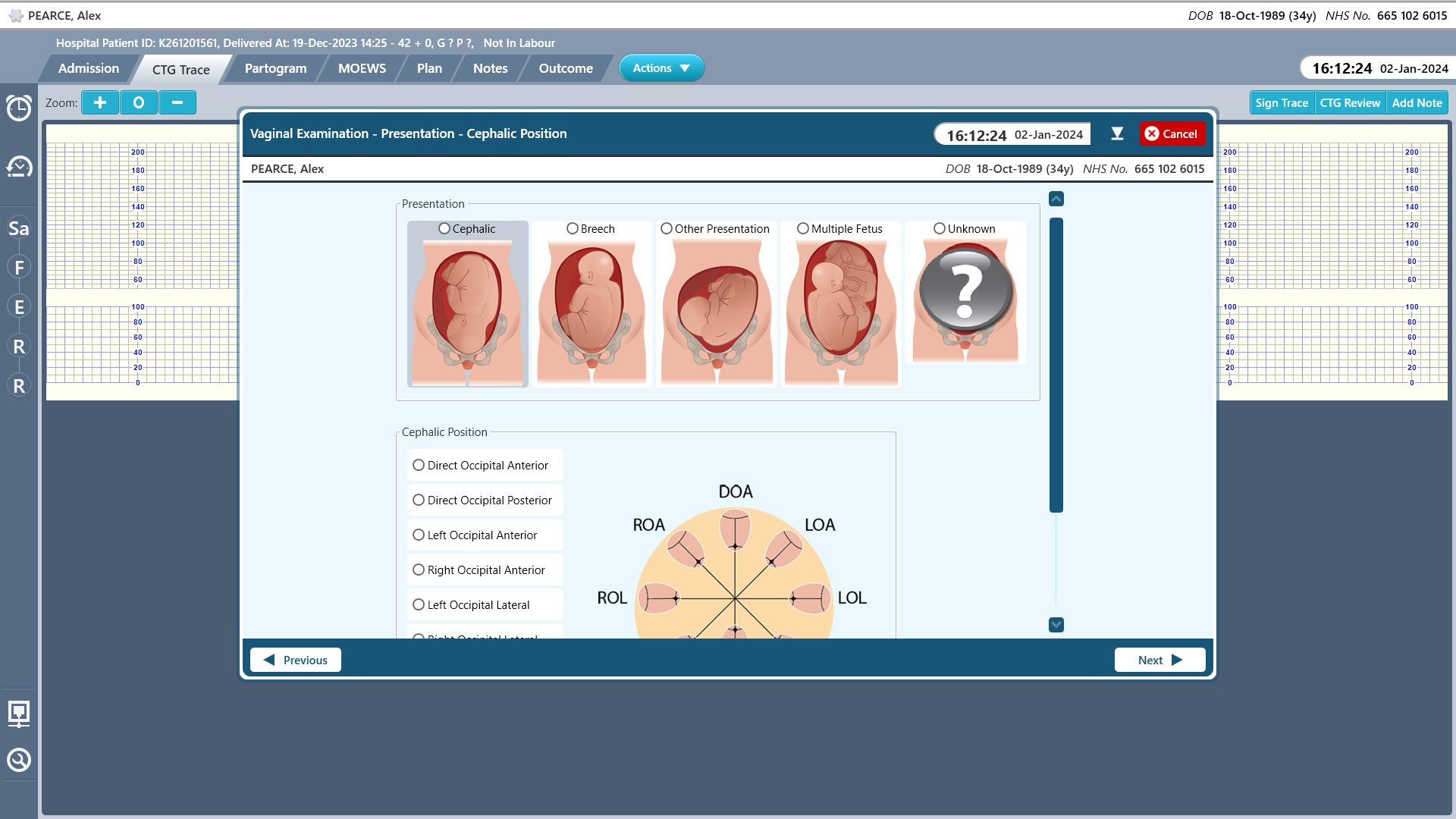Open the Outcome tab

(566, 68)
